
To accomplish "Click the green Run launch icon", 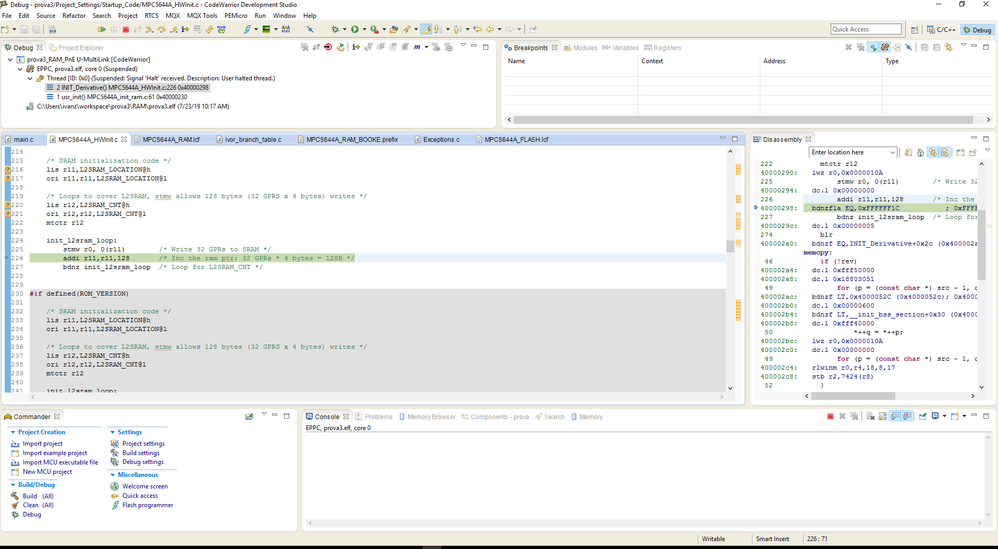I will coord(355,29).
